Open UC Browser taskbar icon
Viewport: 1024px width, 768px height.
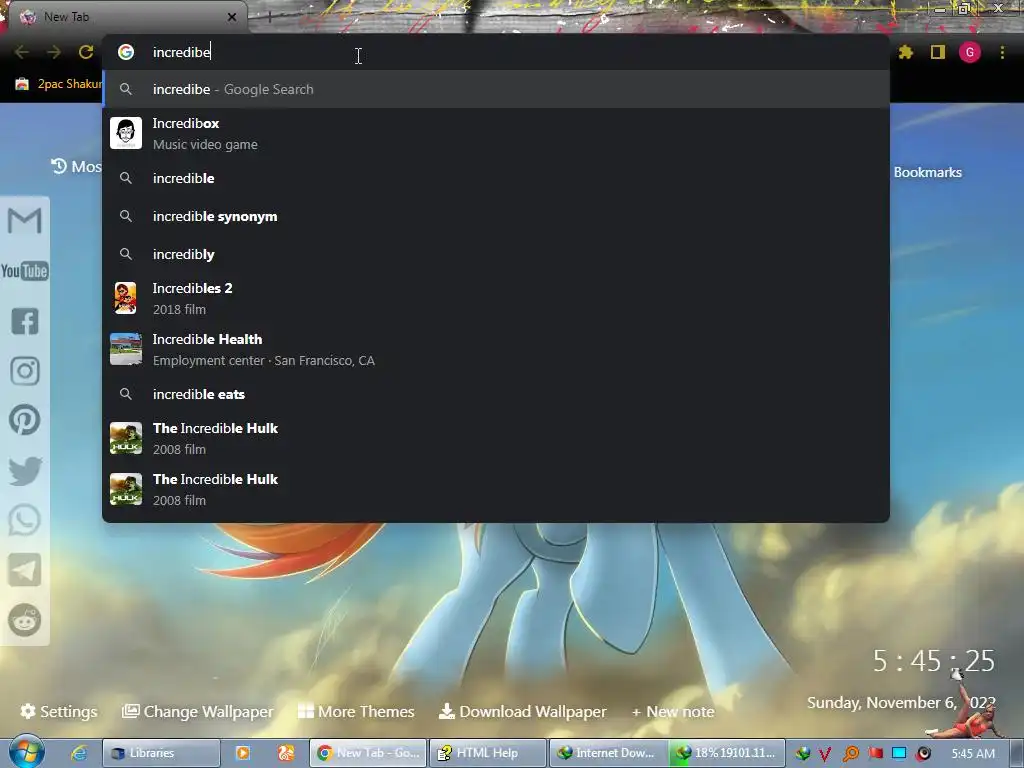[286, 753]
